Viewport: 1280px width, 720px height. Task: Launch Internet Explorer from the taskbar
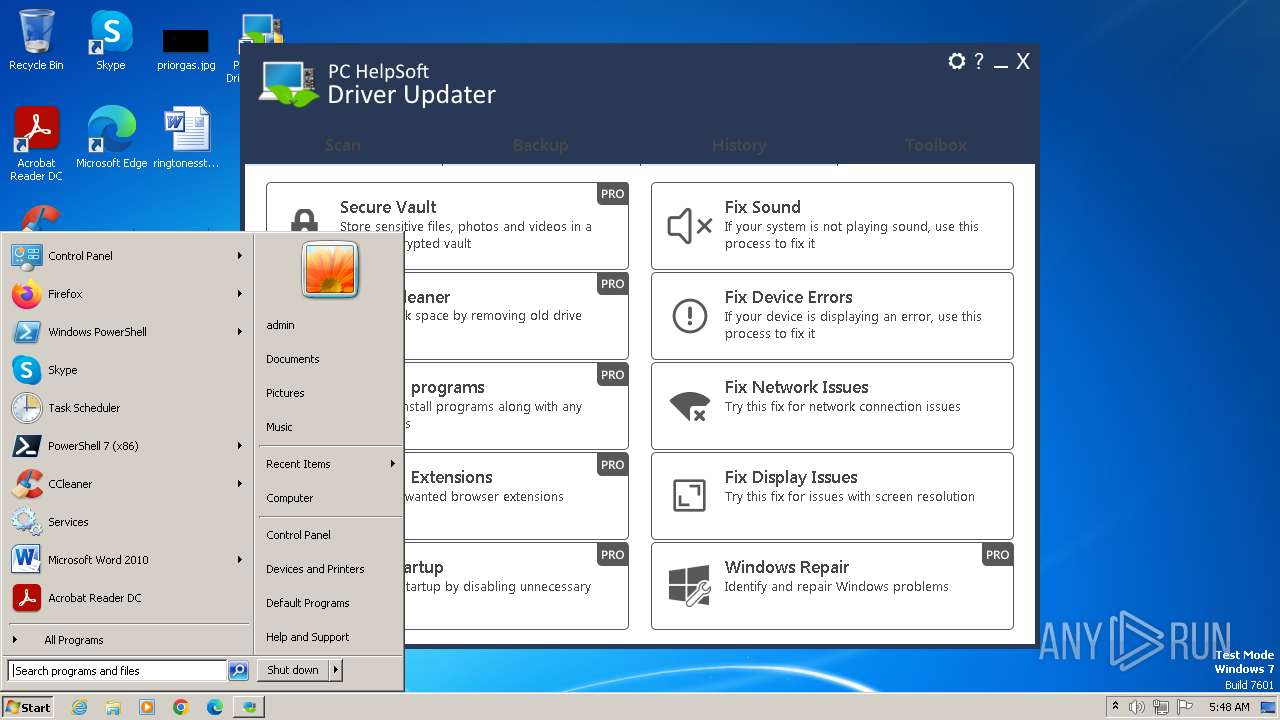pyautogui.click(x=79, y=707)
